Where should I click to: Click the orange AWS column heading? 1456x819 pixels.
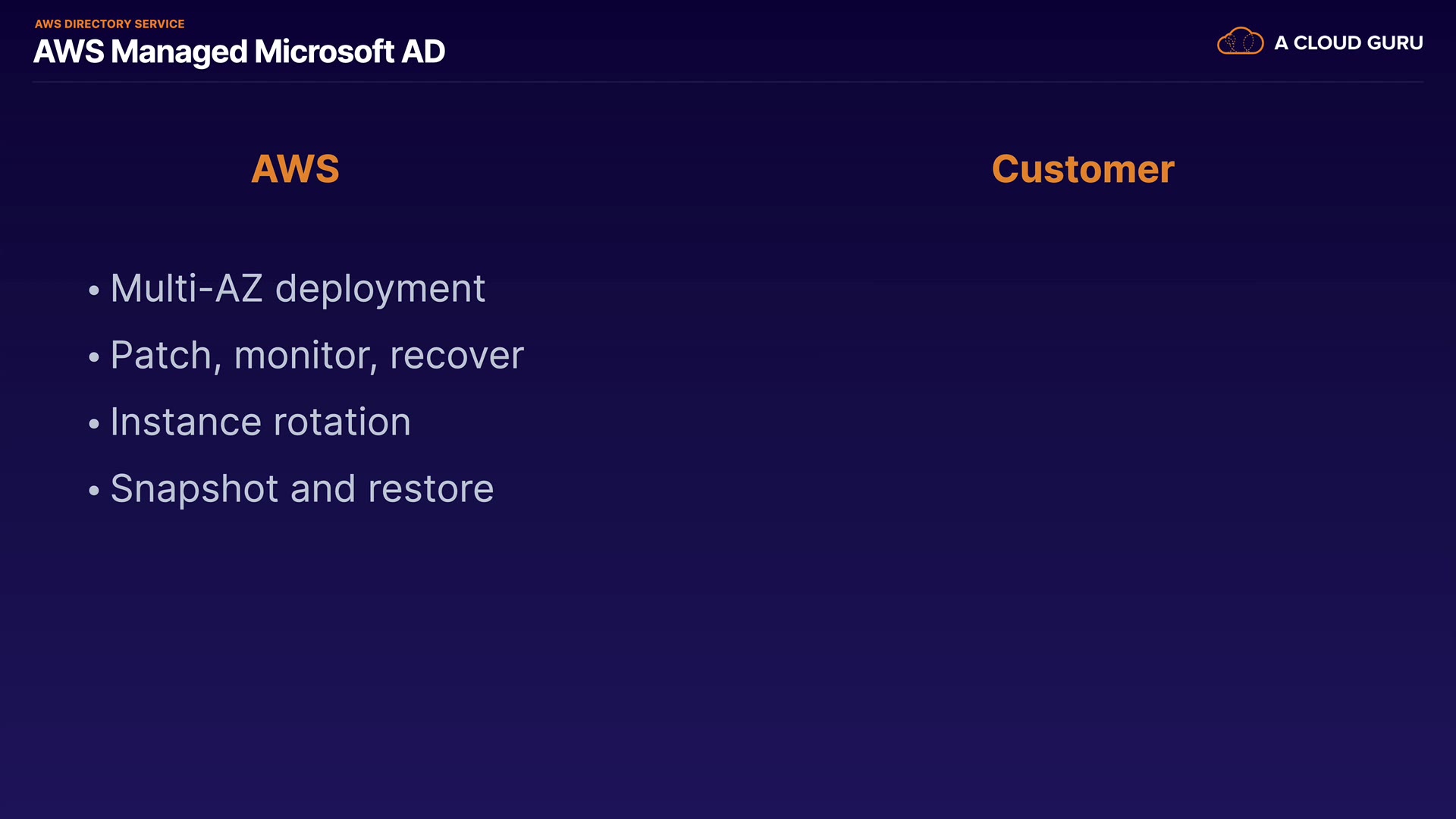(x=295, y=168)
